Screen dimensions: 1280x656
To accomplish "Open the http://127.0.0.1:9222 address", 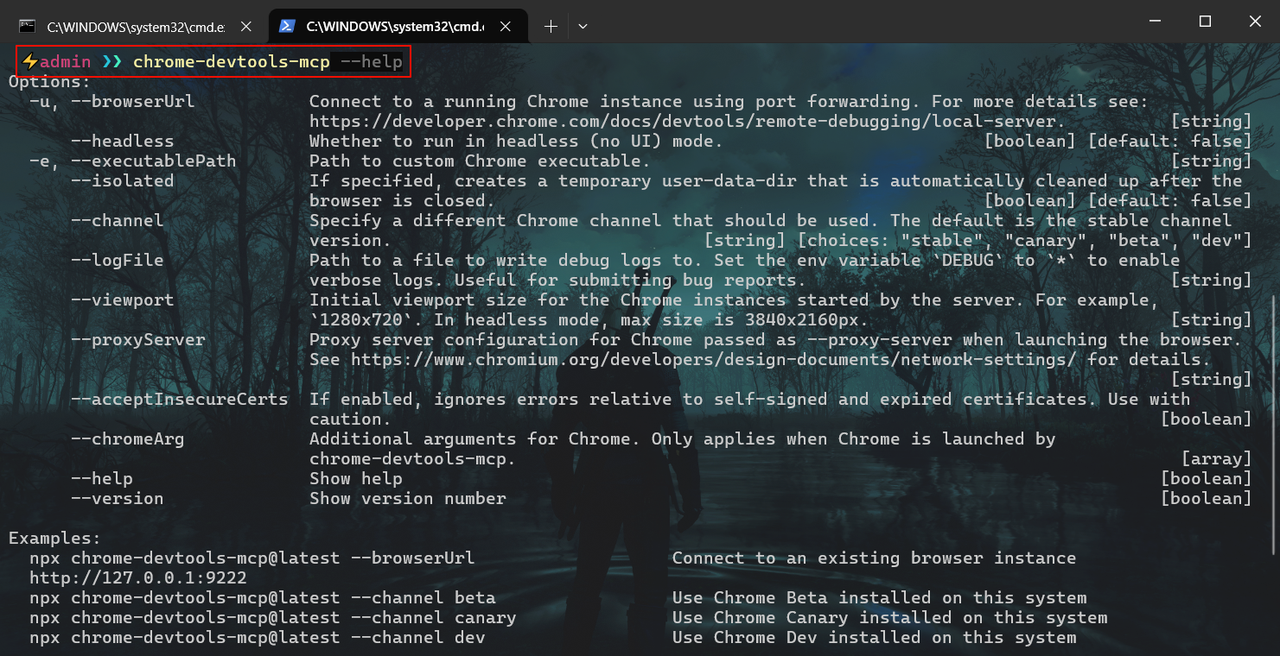I will coord(138,578).
